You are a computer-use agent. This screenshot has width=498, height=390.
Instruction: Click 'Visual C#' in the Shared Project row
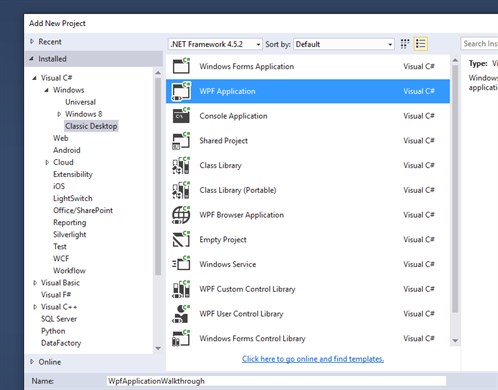tap(419, 141)
